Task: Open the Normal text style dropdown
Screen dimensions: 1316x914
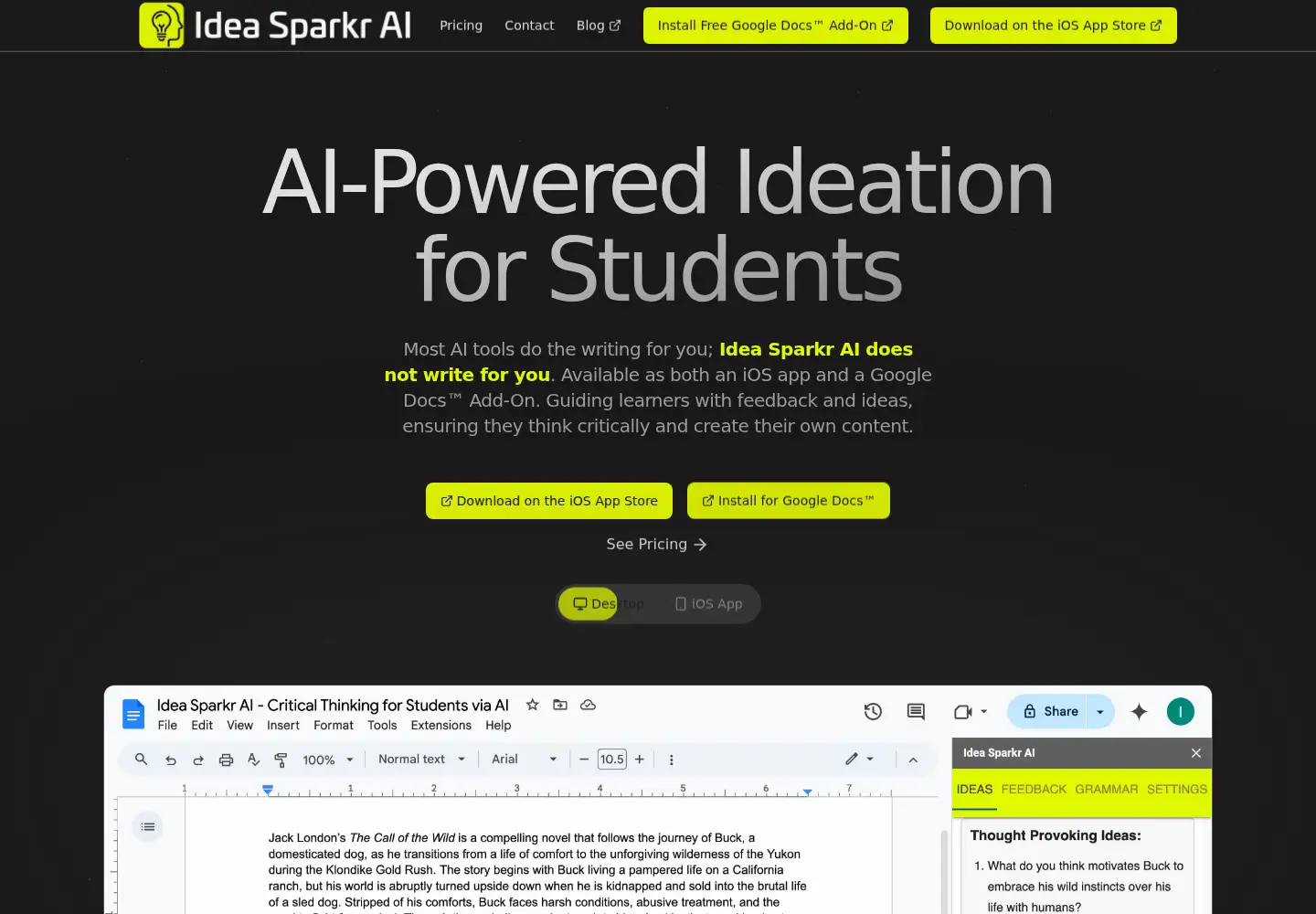Action: pyautogui.click(x=422, y=760)
